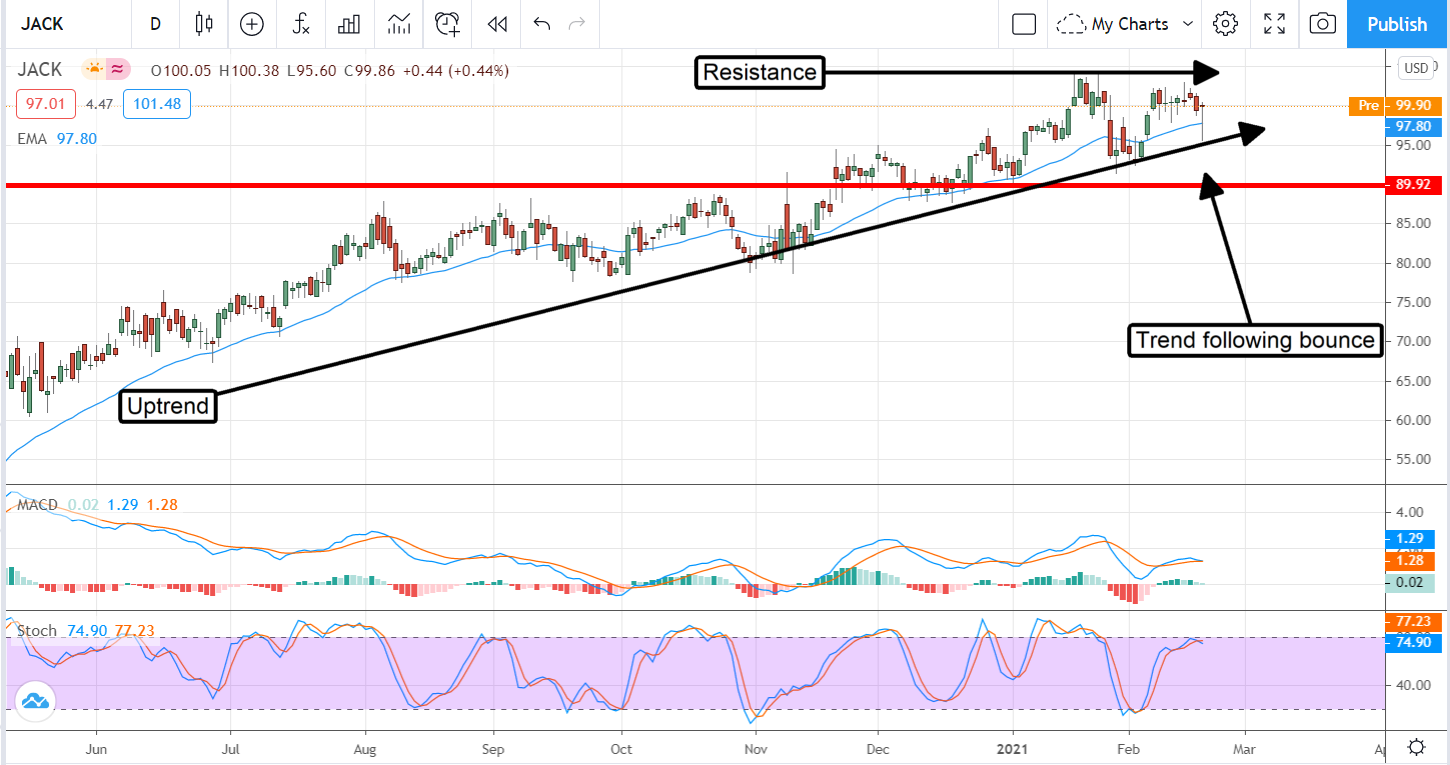The image size is (1450, 765).
Task: Start Bar Replay with the rewind icon
Action: (x=496, y=24)
